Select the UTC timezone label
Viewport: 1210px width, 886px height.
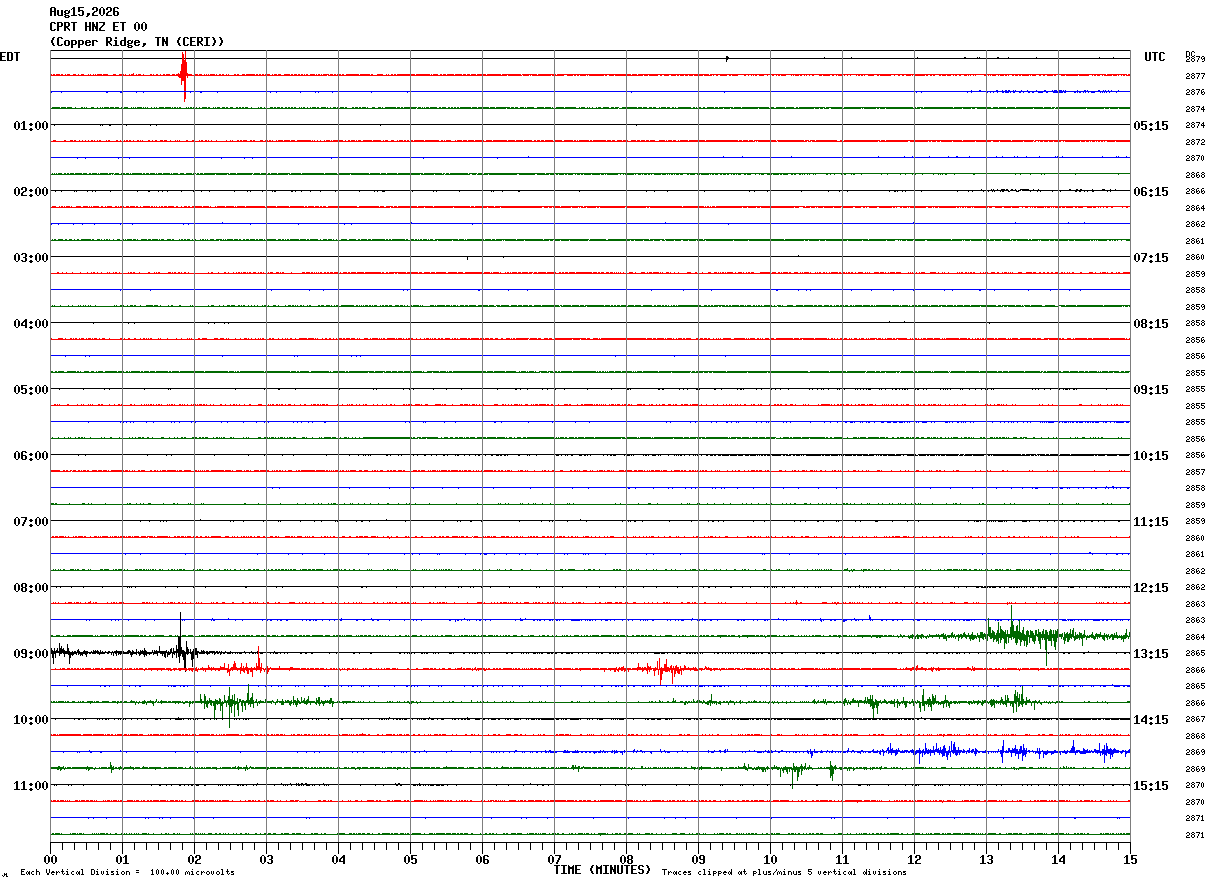(1155, 57)
